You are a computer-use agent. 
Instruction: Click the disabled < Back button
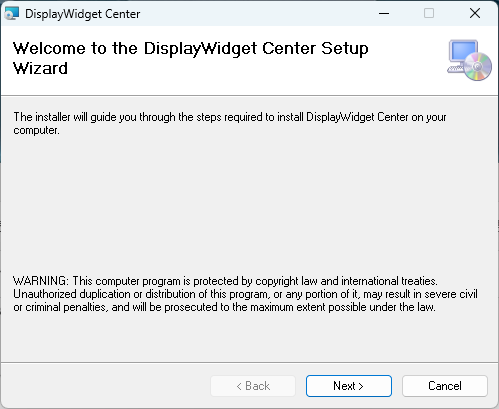coord(253,386)
